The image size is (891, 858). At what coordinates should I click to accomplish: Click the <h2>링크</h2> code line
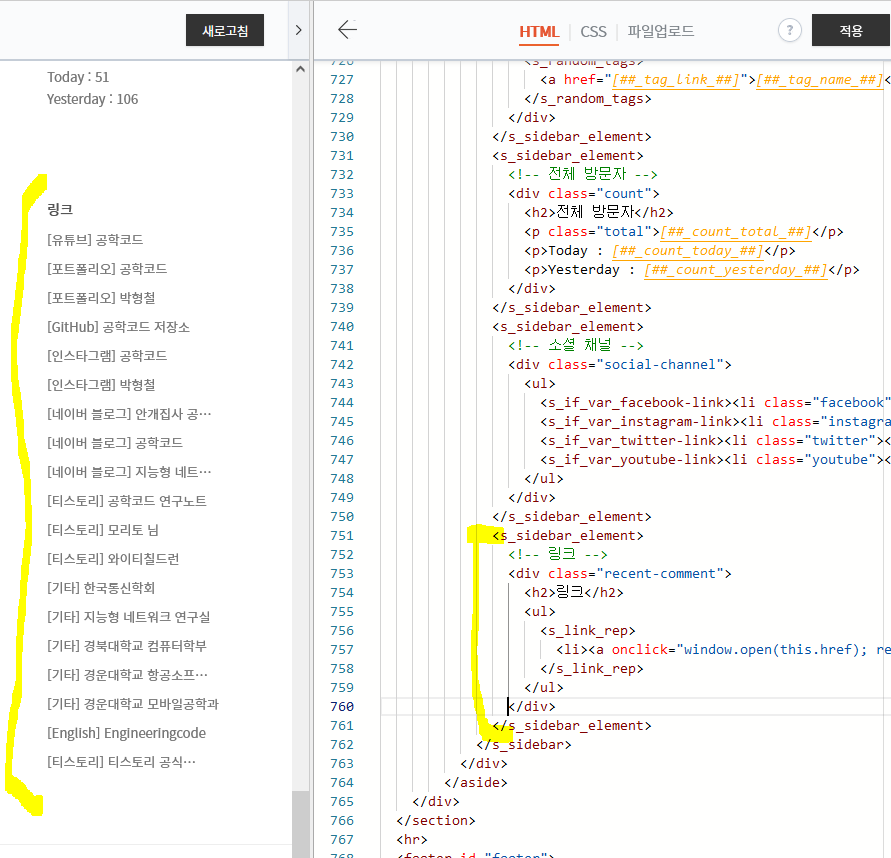point(573,593)
